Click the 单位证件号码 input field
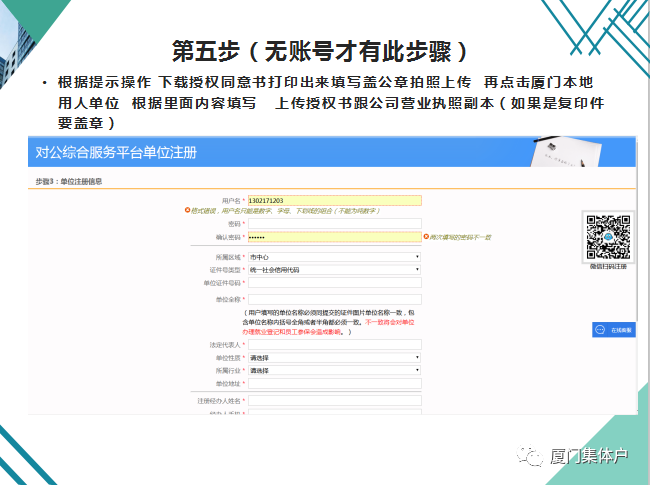The width and height of the screenshot is (650, 485). click(334, 283)
